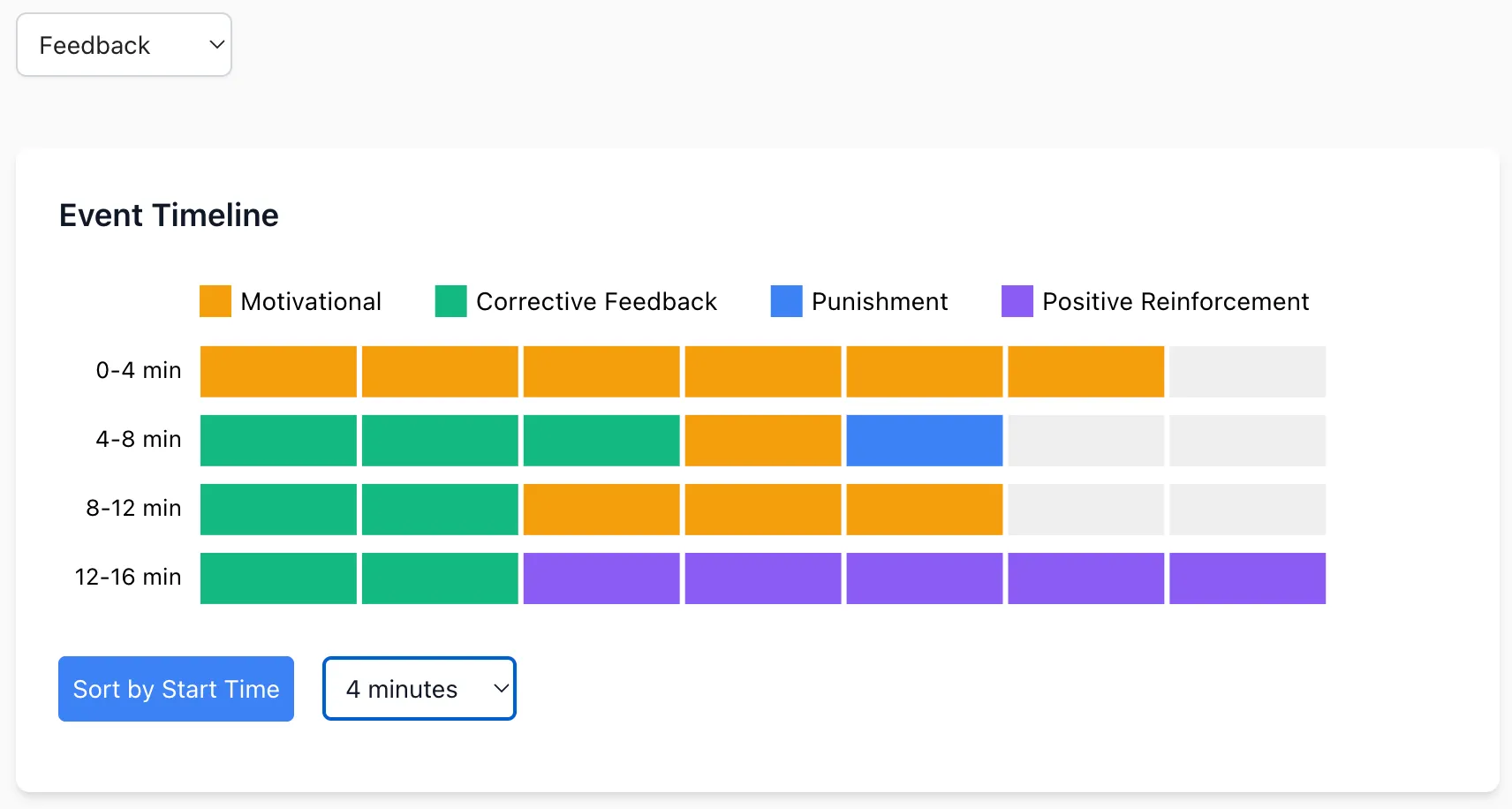
Task: Toggle the Corrective Feedback legend swatch
Action: click(450, 301)
